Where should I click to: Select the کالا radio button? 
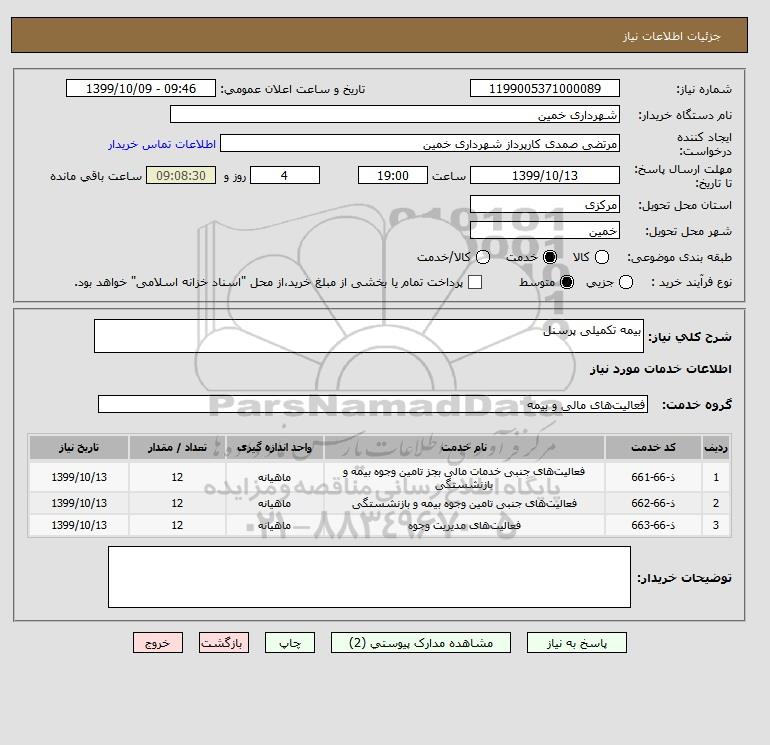pos(602,257)
